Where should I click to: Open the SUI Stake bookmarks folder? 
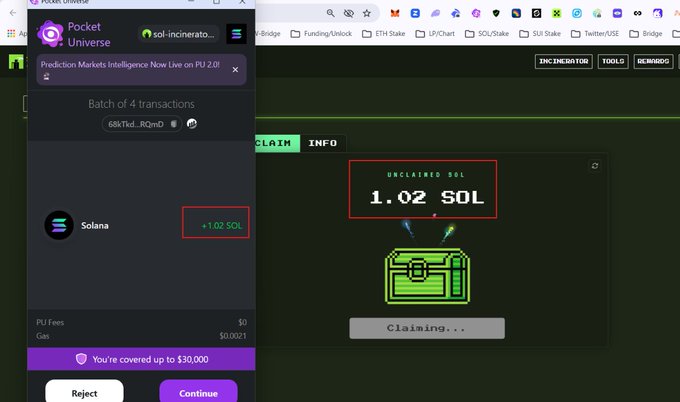(x=540, y=33)
